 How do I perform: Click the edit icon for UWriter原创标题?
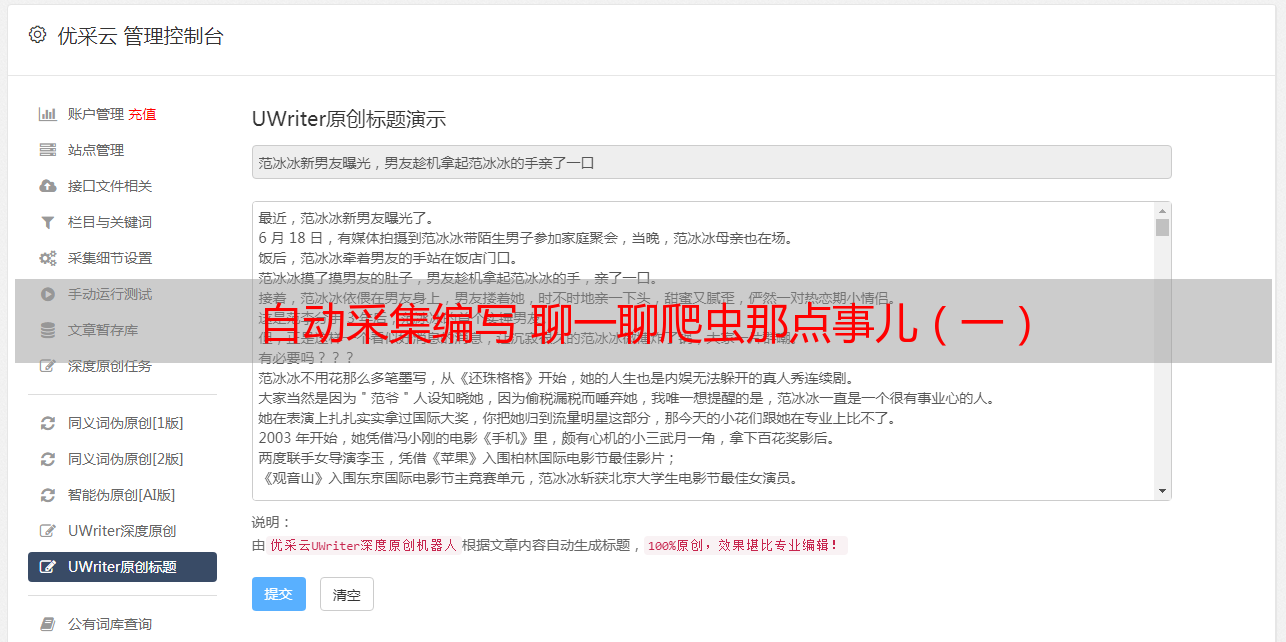coord(47,567)
